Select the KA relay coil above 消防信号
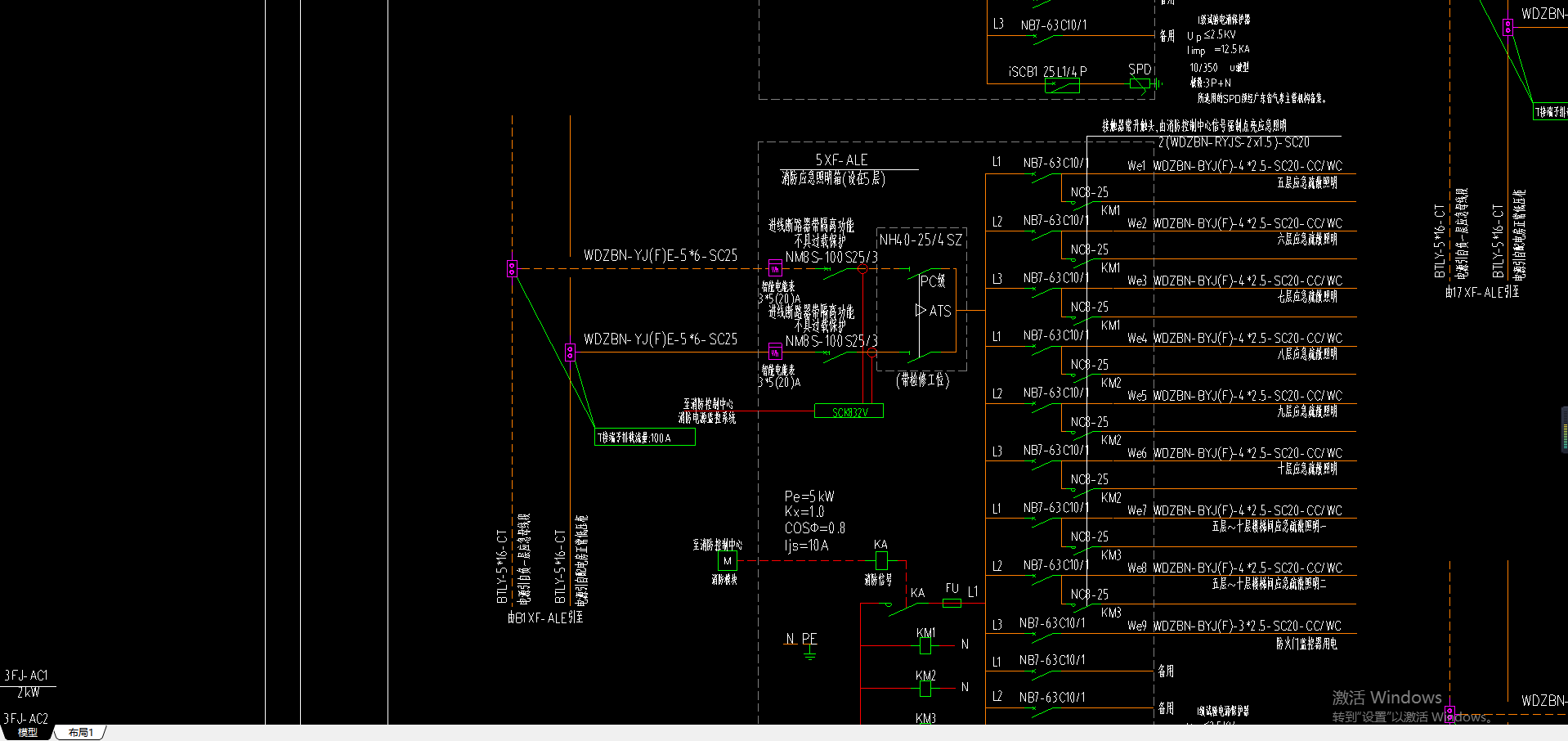This screenshot has height=741, width=1568. coord(881,560)
